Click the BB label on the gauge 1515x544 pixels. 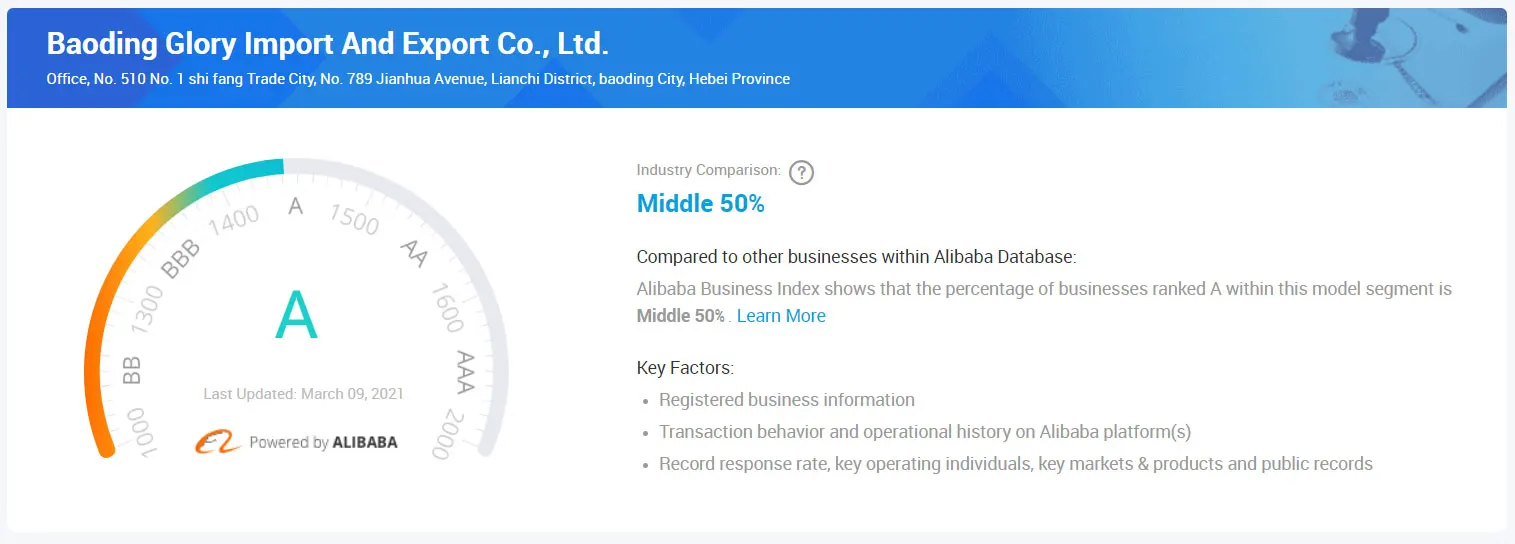tap(131, 370)
